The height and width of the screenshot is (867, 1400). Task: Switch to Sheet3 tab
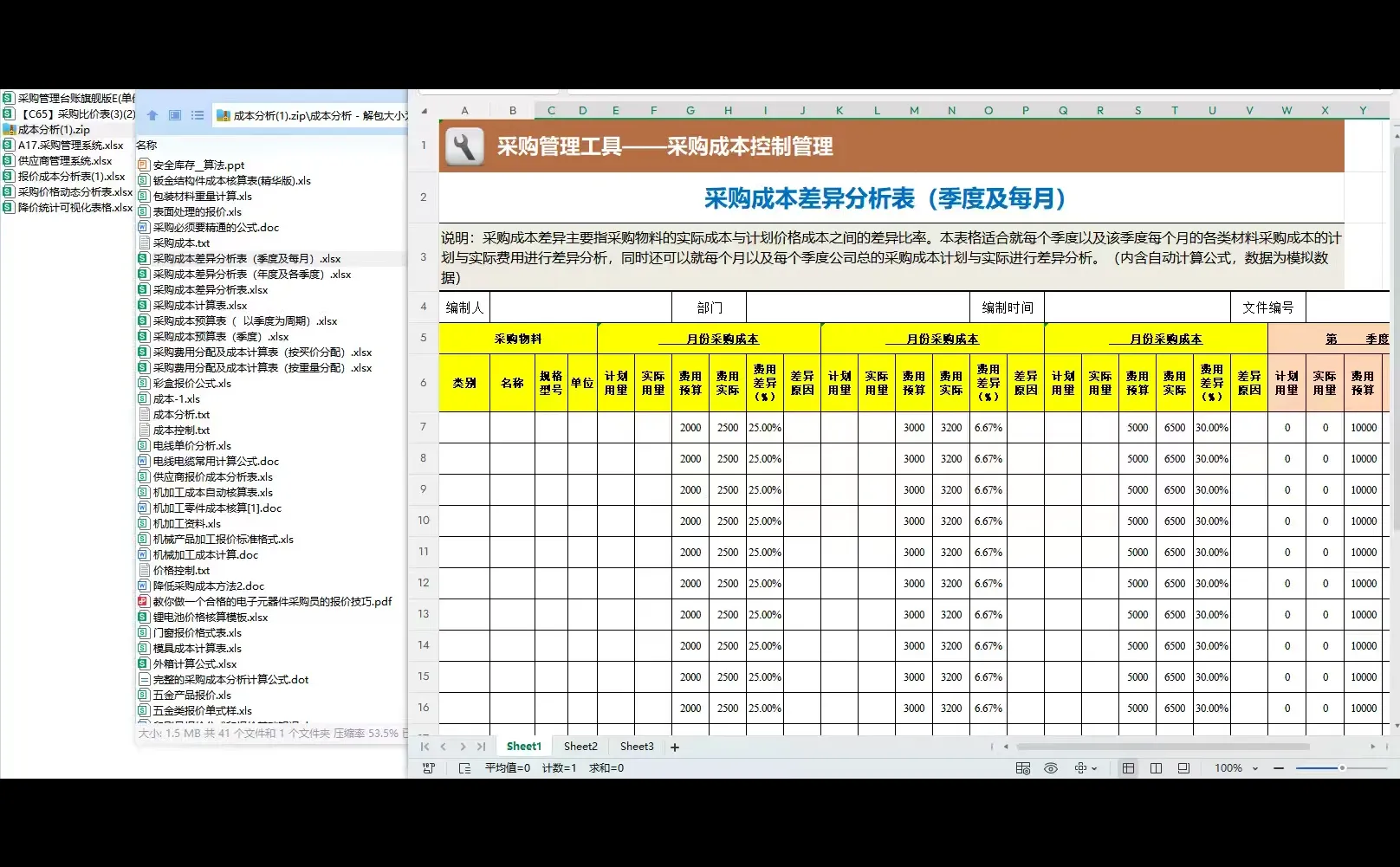click(636, 746)
